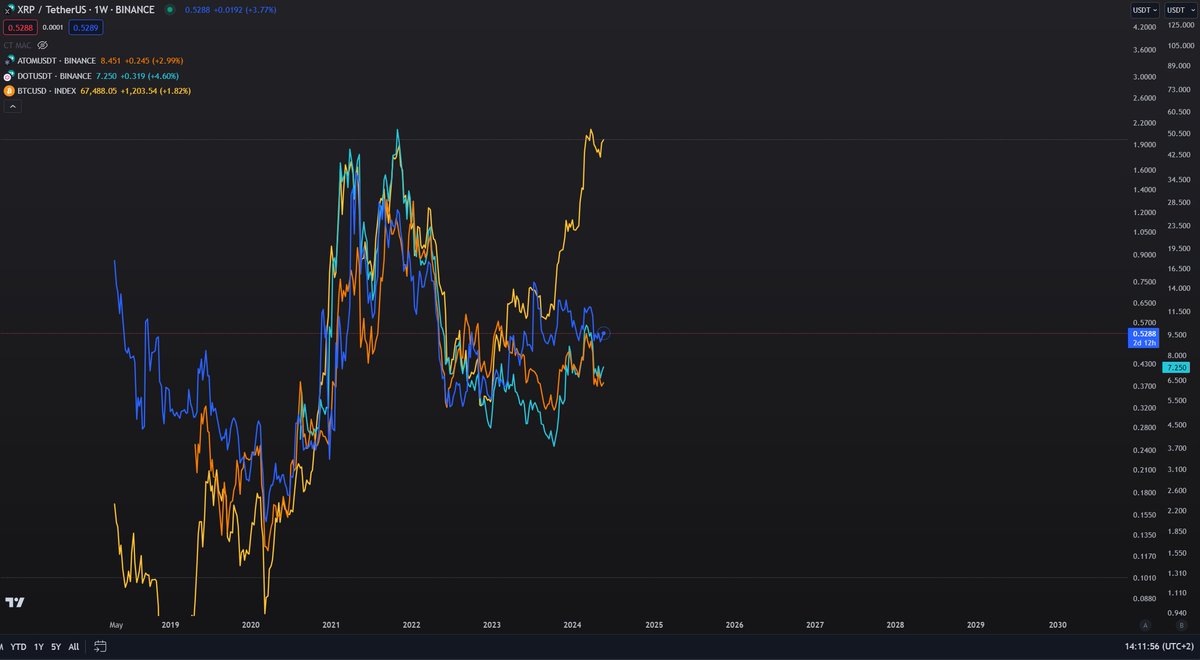Click the XRP coin logo icon

10,9
